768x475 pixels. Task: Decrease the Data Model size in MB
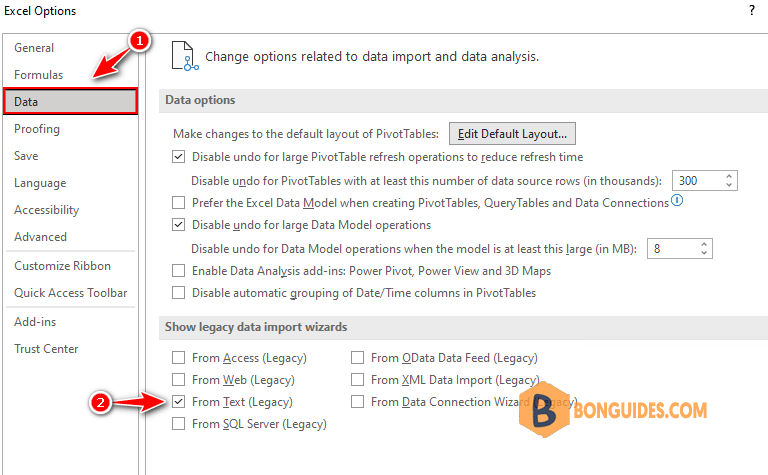click(x=704, y=253)
